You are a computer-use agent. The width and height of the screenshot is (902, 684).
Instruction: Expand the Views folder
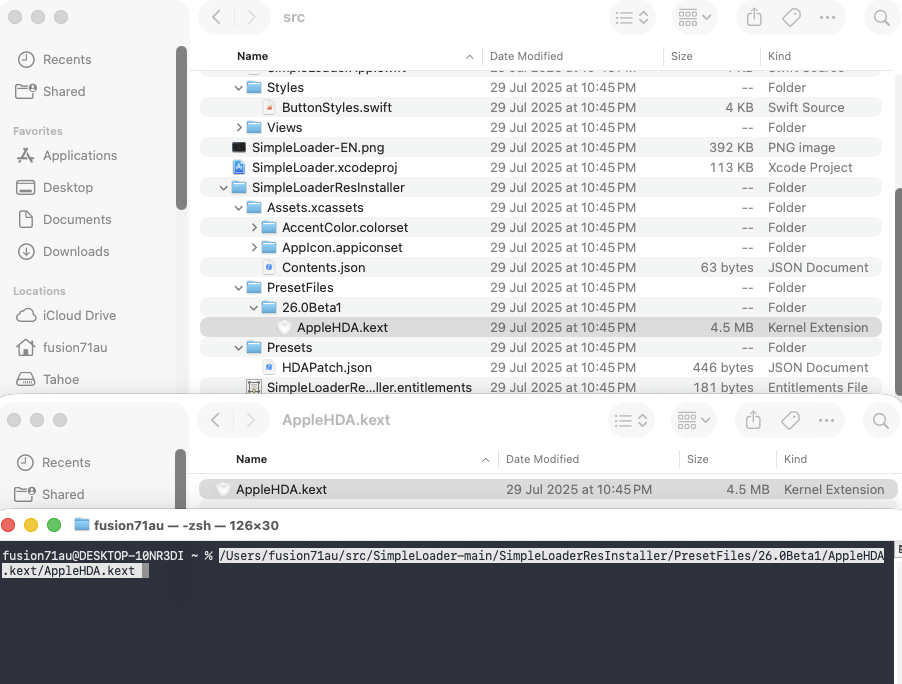239,128
